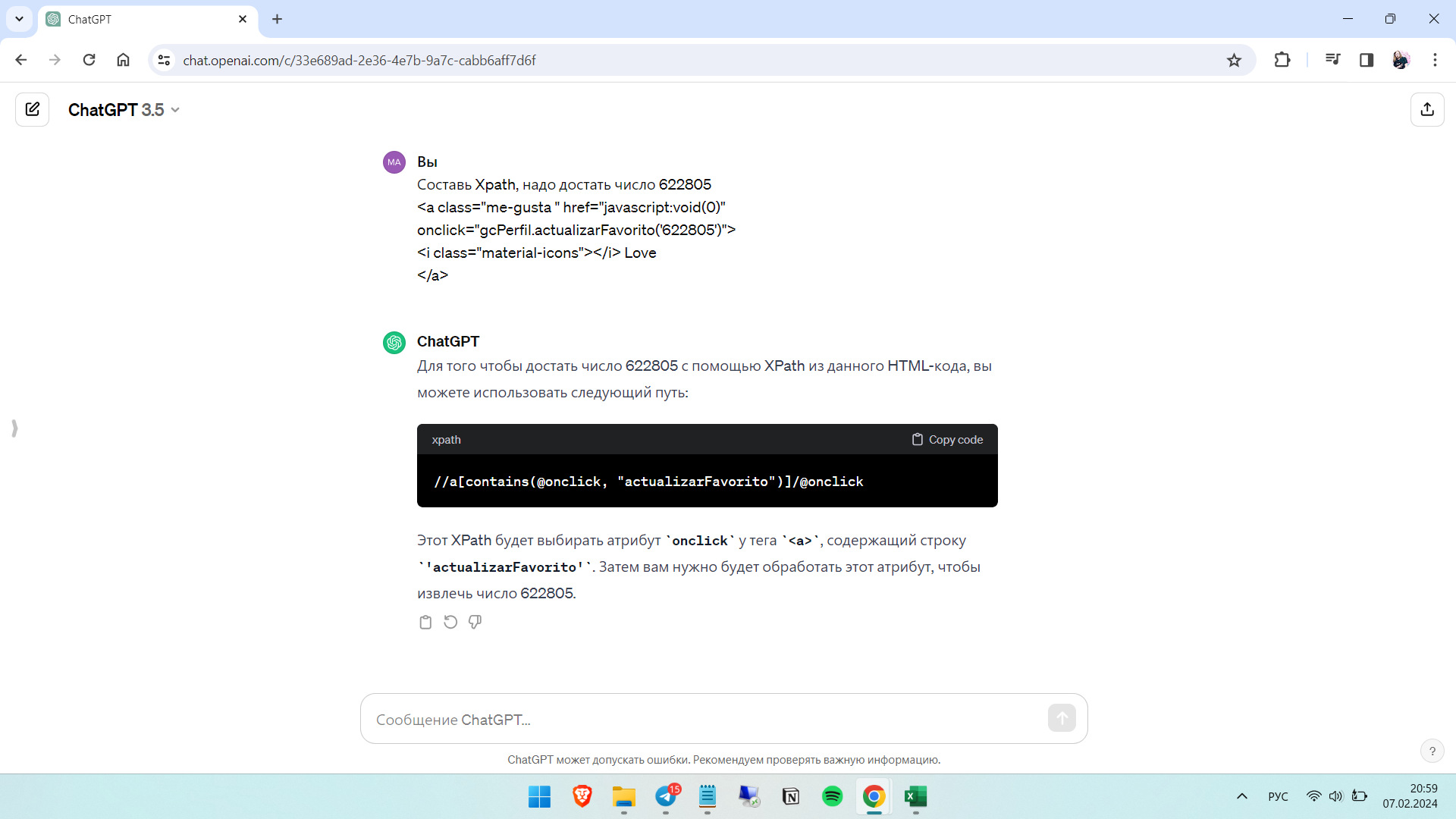This screenshot has height=819, width=1456.
Task: Click the MA user avatar
Action: click(394, 162)
